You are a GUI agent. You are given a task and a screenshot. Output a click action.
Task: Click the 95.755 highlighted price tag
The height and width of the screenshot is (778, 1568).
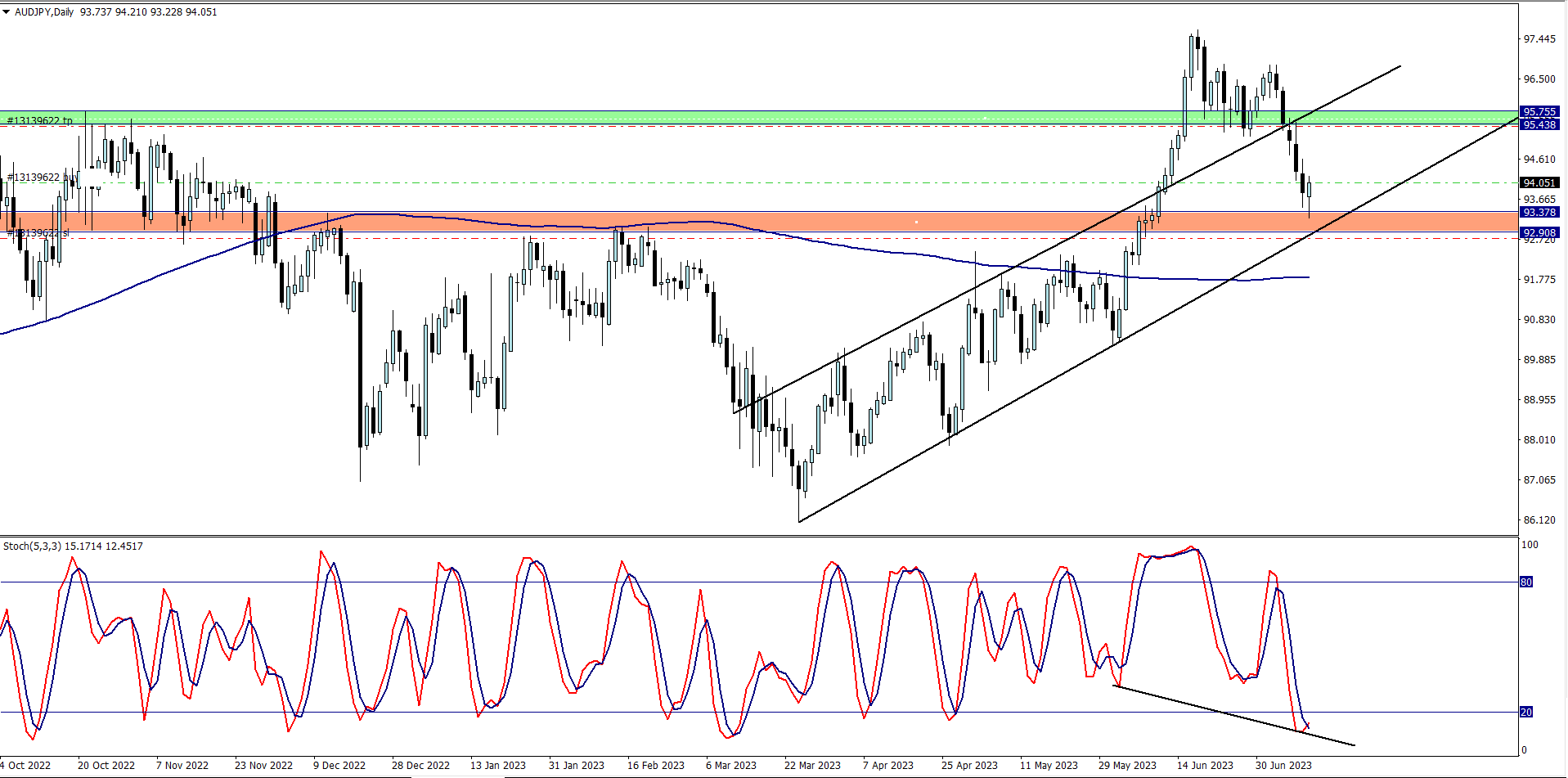click(1539, 112)
